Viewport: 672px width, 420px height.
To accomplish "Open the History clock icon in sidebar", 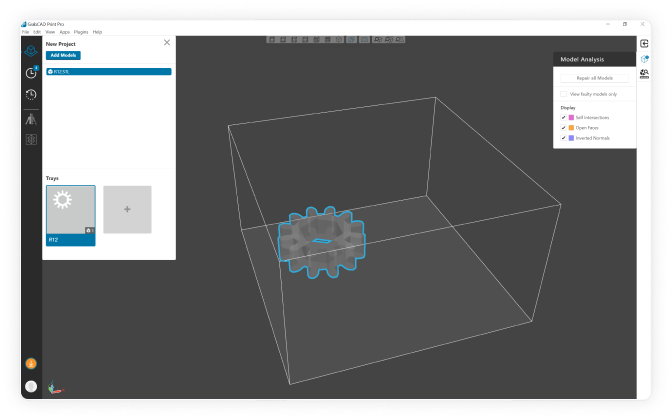I will (31, 95).
